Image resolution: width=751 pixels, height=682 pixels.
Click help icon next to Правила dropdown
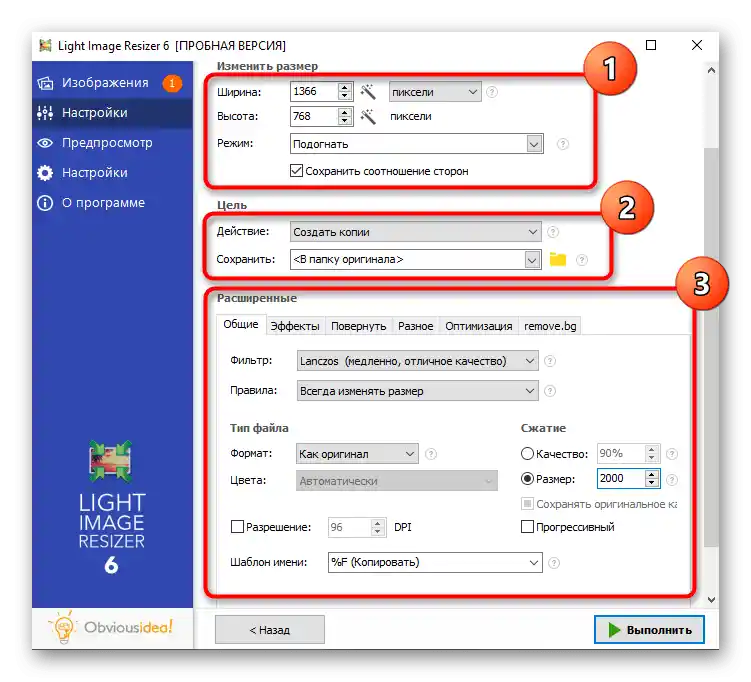[550, 391]
